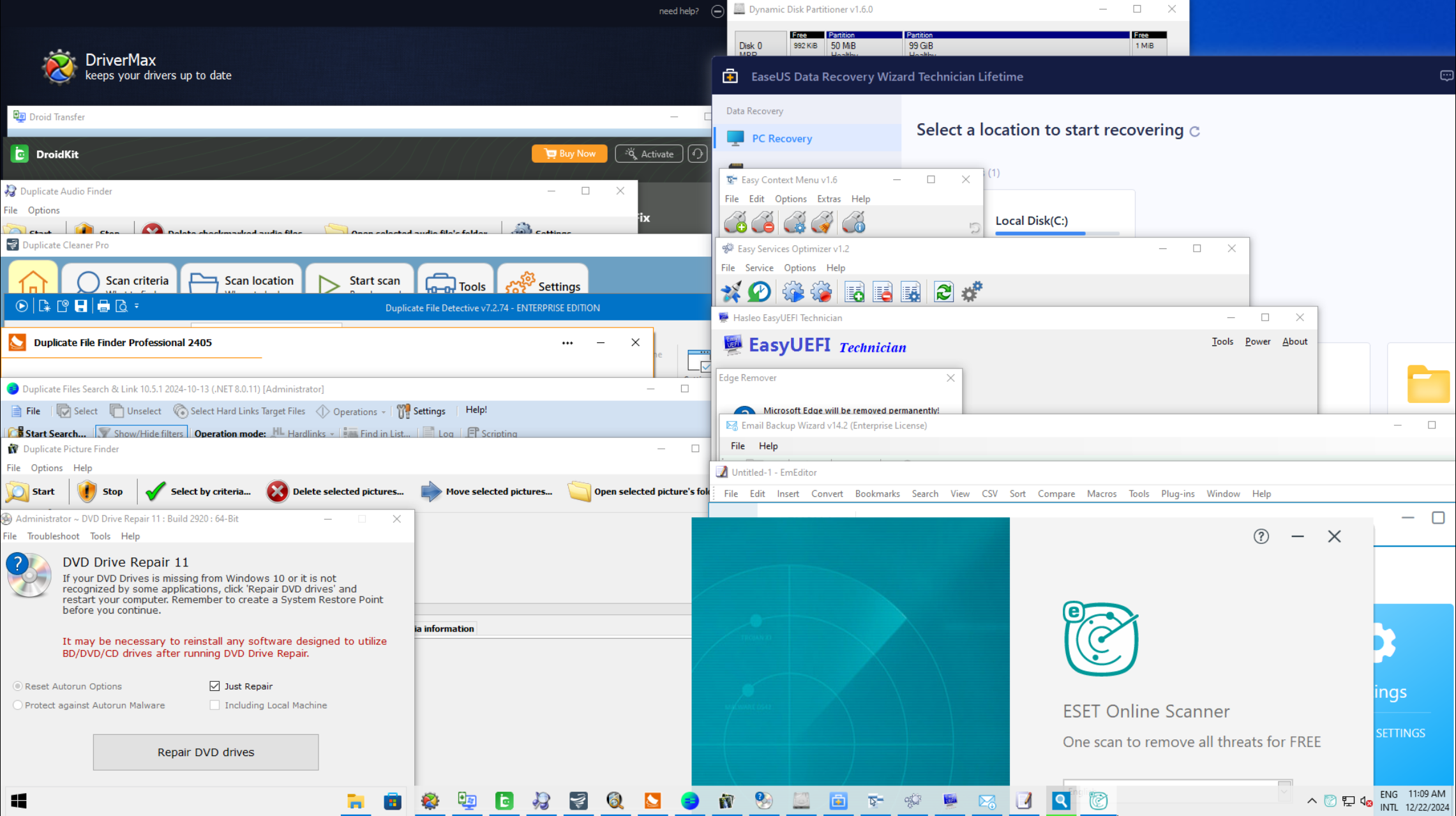Click the Local Disk(C:) usage bar in EaseUS
1456x816 pixels.
tap(1056, 234)
